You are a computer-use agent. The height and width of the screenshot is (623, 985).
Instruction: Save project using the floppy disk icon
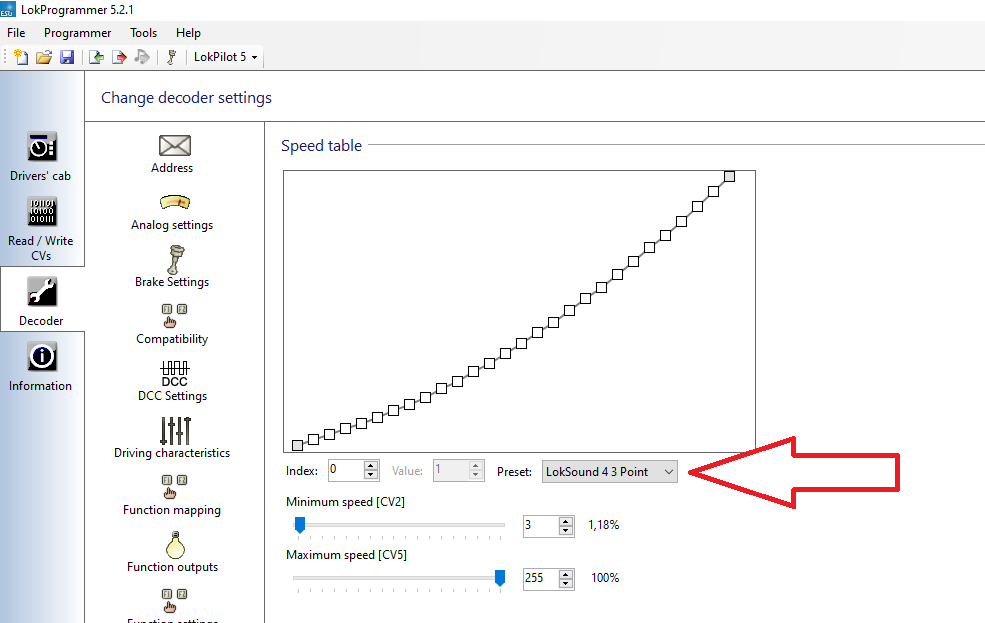(x=66, y=57)
